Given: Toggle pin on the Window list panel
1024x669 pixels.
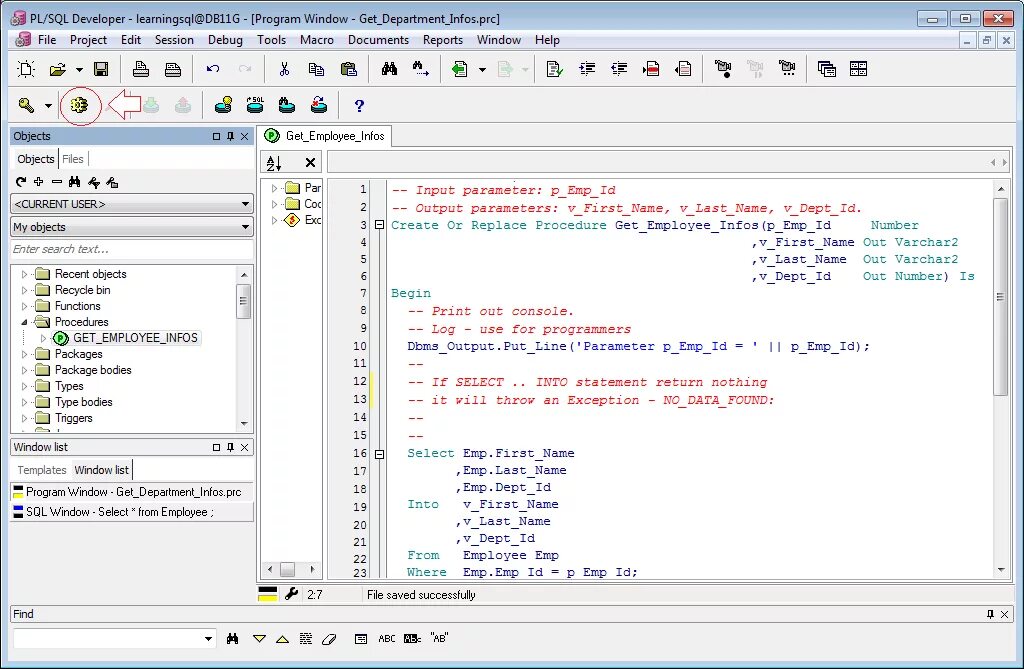Looking at the screenshot, I should [x=231, y=447].
